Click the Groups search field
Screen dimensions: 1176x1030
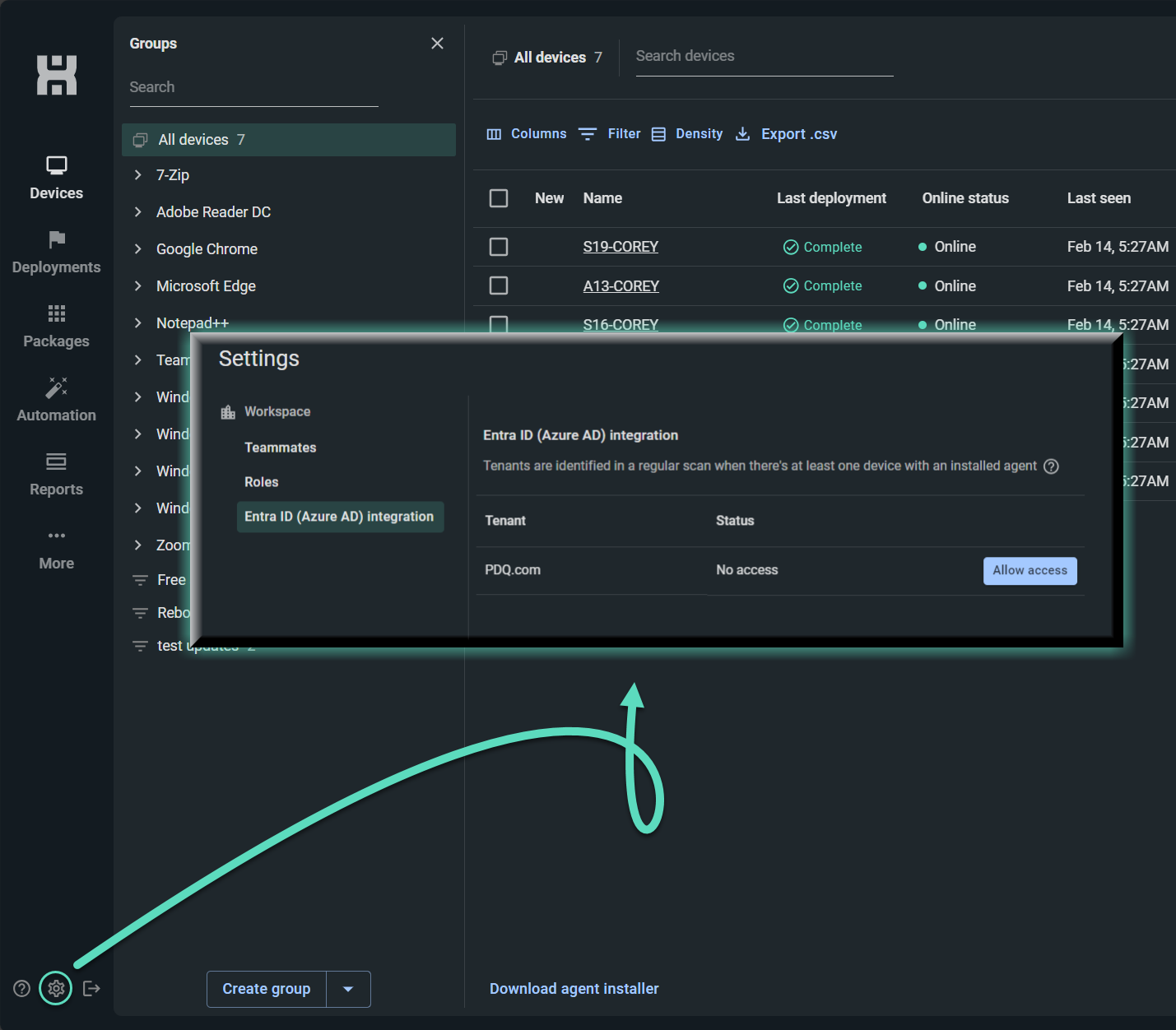pyautogui.click(x=253, y=87)
